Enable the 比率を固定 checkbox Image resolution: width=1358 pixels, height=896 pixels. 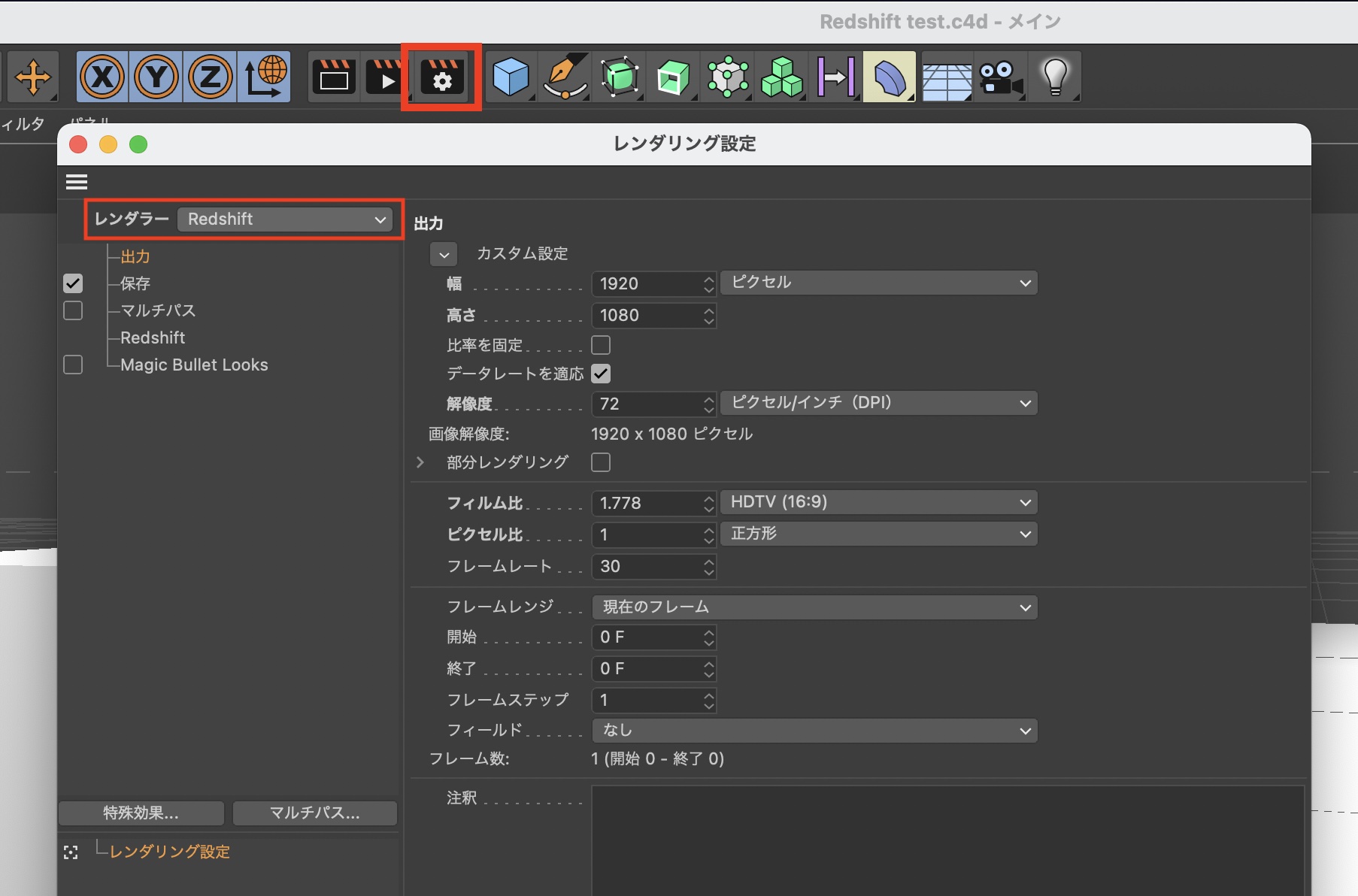[x=601, y=345]
